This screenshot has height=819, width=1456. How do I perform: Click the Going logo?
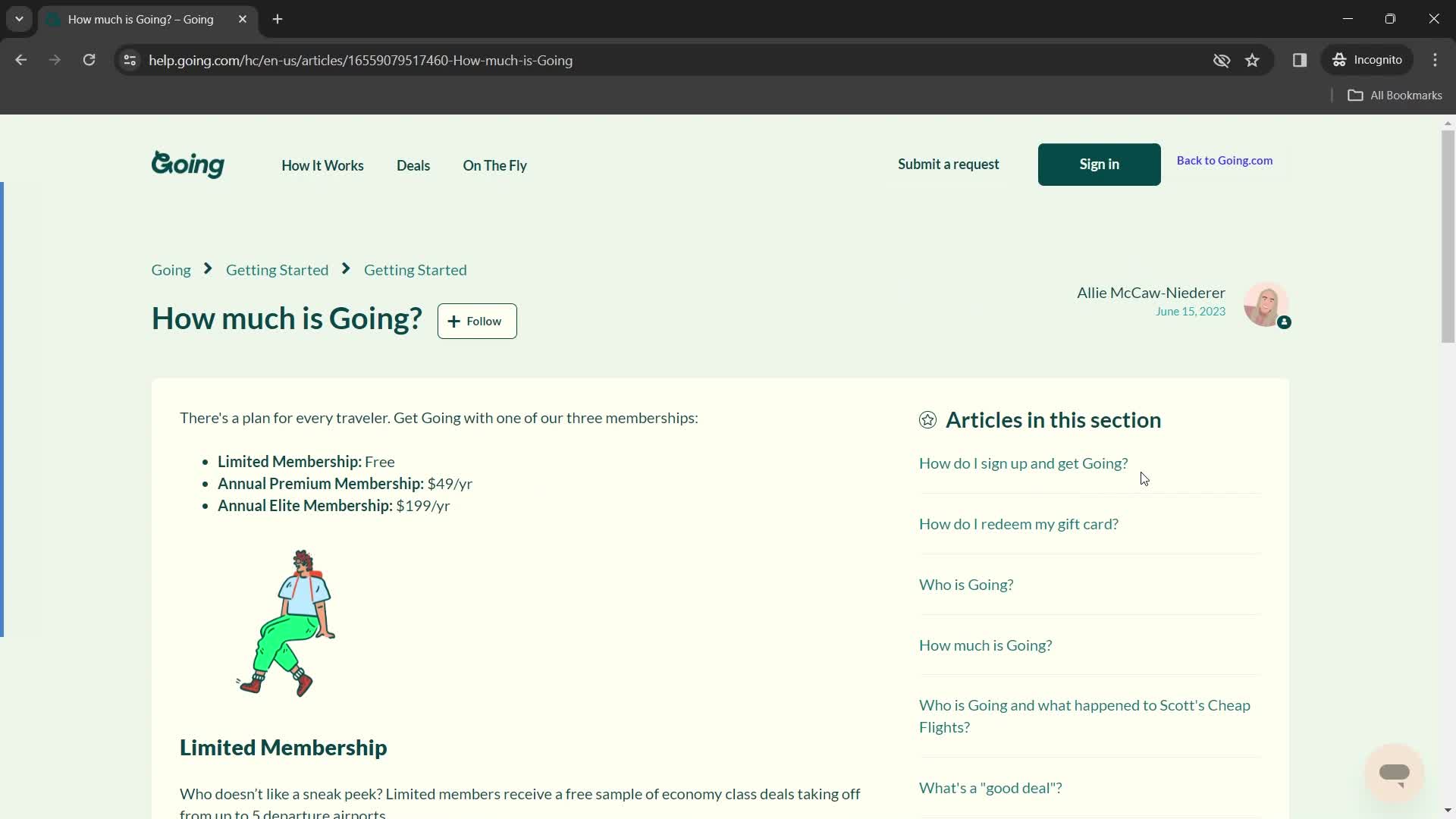click(187, 165)
